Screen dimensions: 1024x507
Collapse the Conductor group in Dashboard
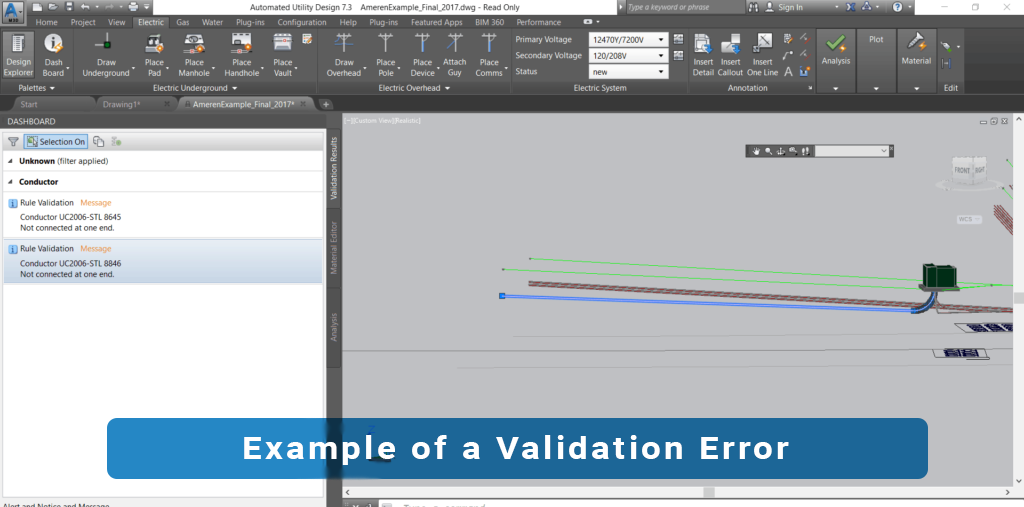10,182
